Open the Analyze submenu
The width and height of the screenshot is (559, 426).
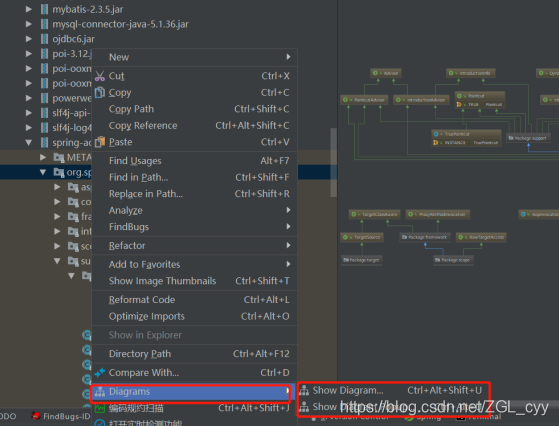pyautogui.click(x=195, y=210)
